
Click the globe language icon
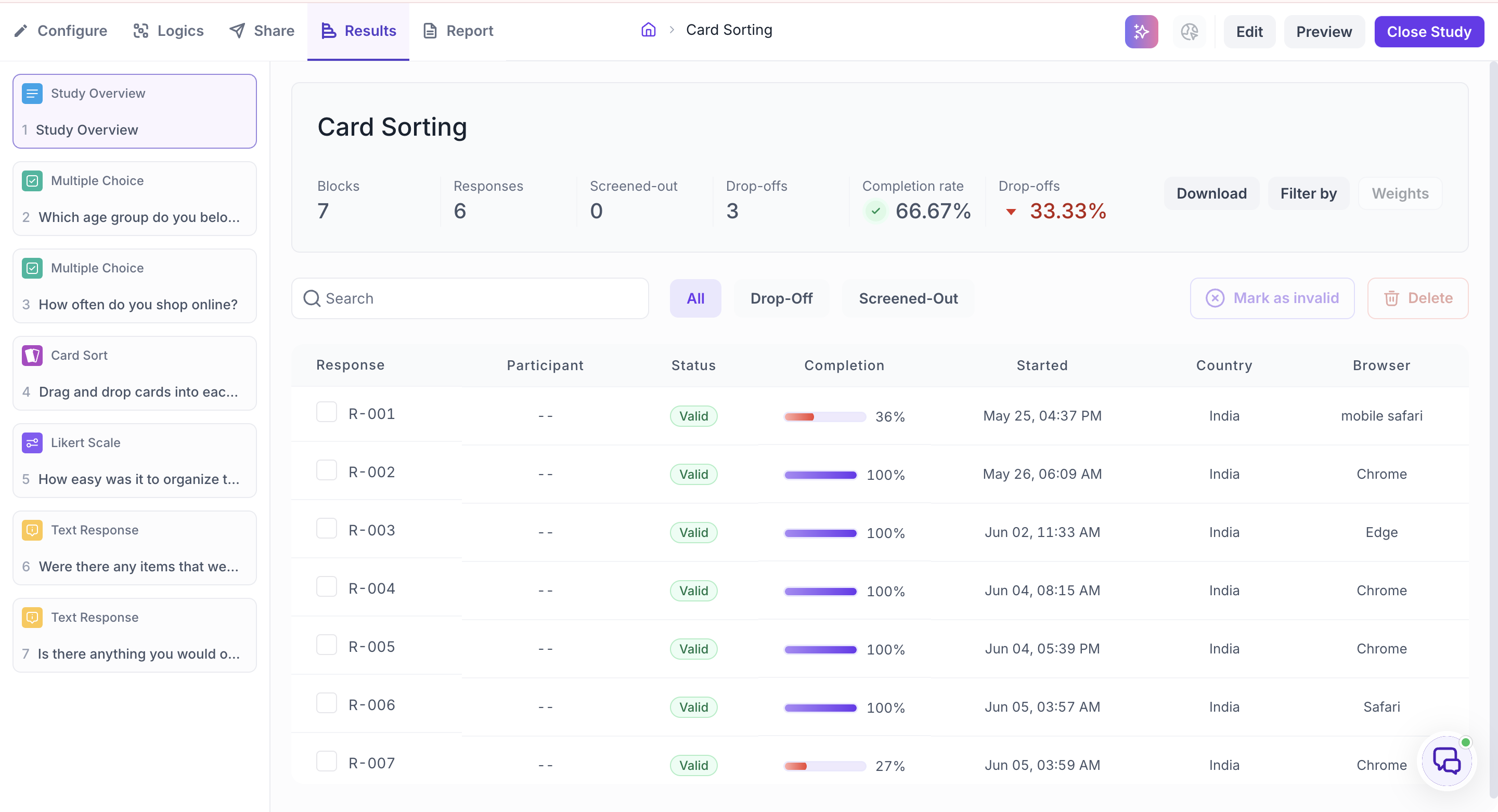point(1189,31)
